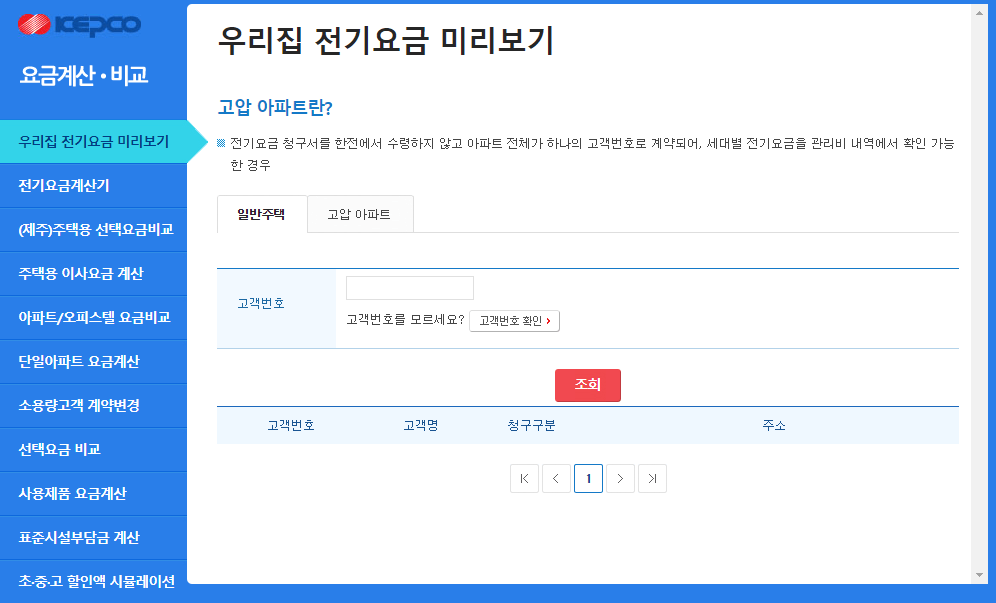Click the 고객번호 input field

[x=409, y=287]
